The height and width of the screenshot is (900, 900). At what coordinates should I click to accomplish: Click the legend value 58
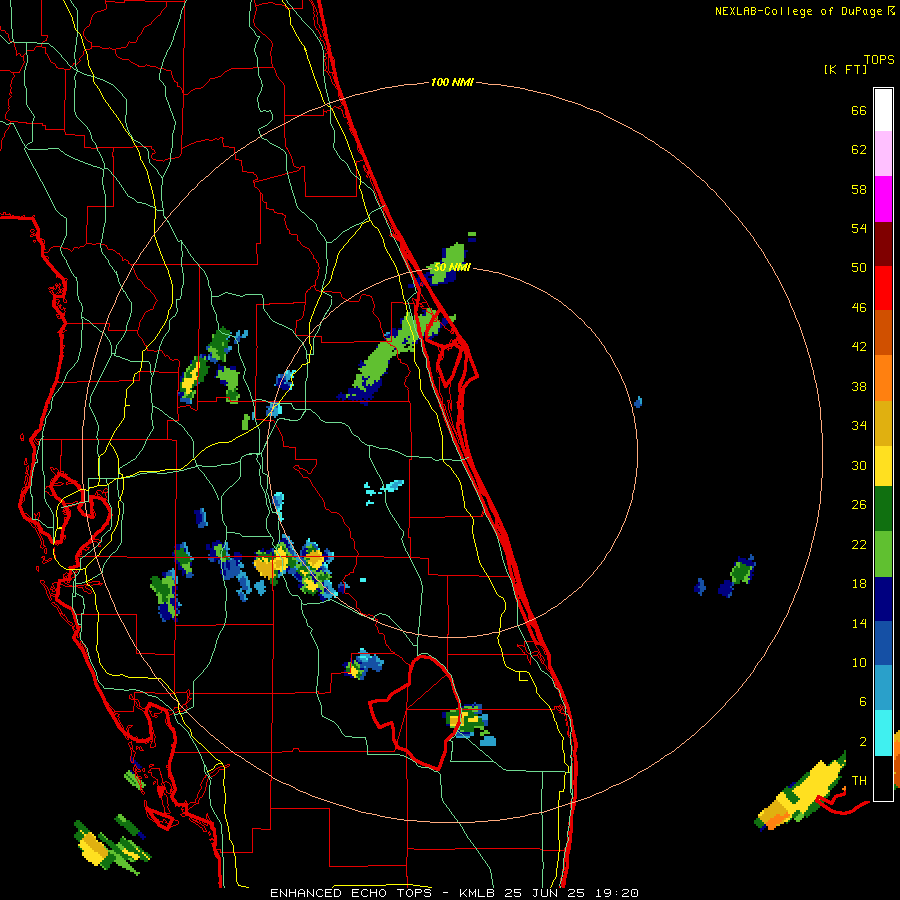point(859,189)
